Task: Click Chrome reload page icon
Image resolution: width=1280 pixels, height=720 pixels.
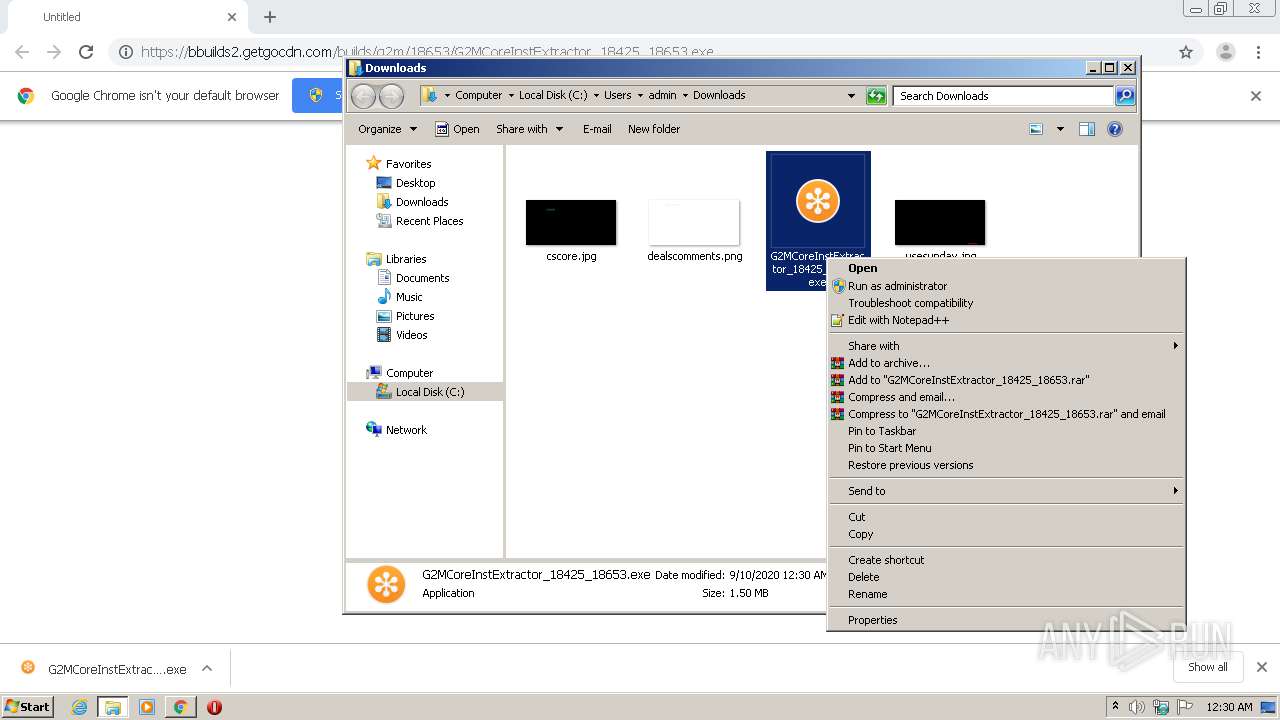Action: tap(86, 52)
